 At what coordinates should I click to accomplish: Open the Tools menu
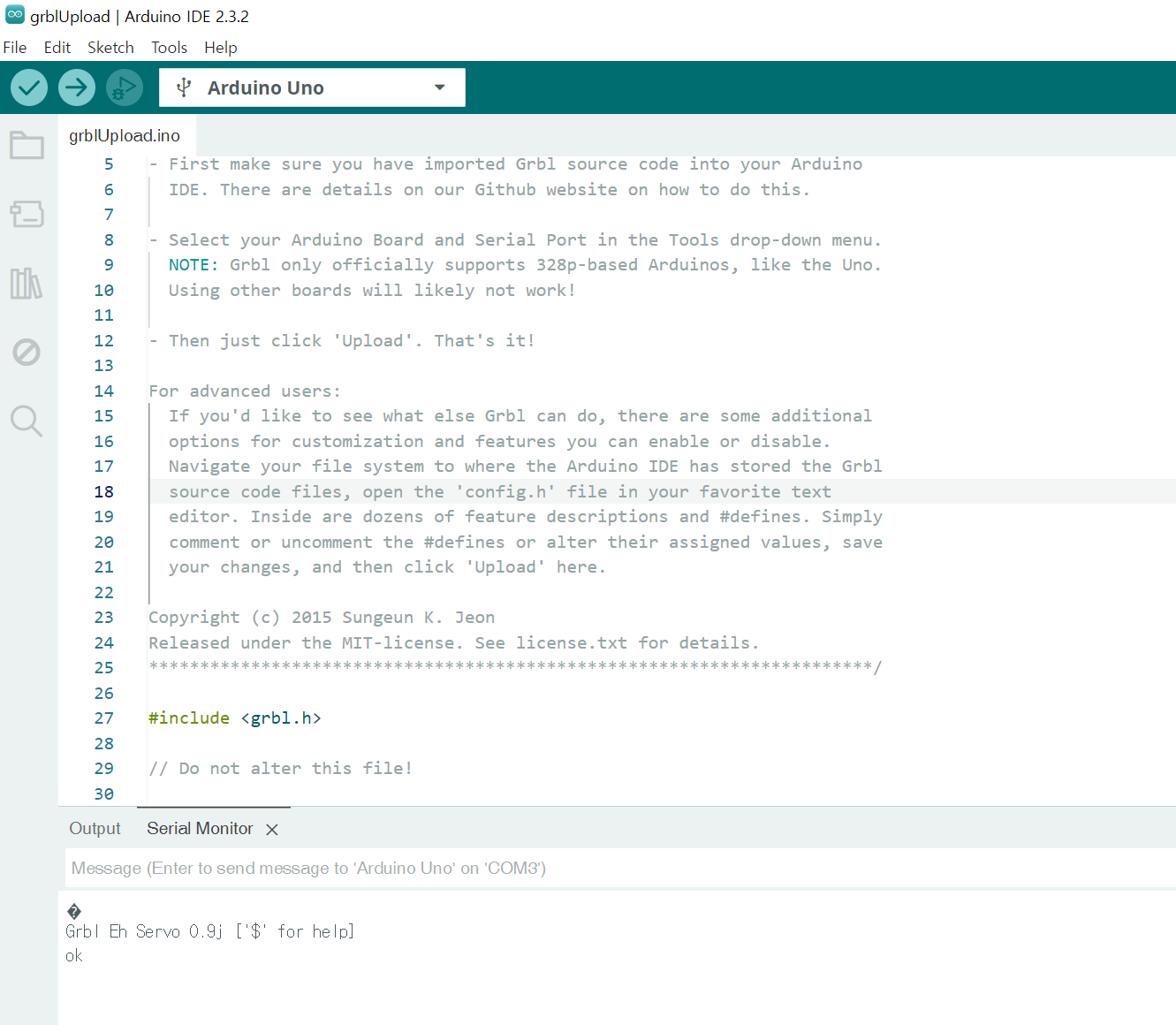pos(169,48)
